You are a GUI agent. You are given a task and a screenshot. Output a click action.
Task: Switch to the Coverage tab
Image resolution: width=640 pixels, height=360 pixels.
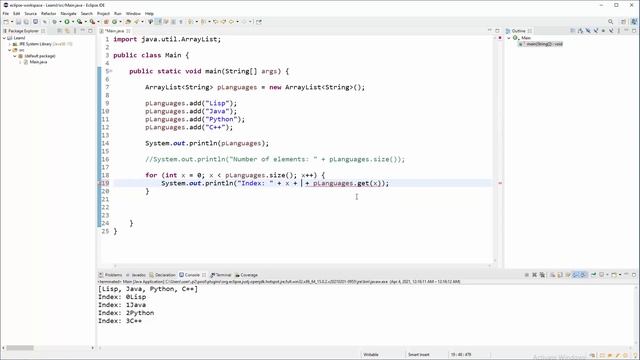tap(247, 275)
